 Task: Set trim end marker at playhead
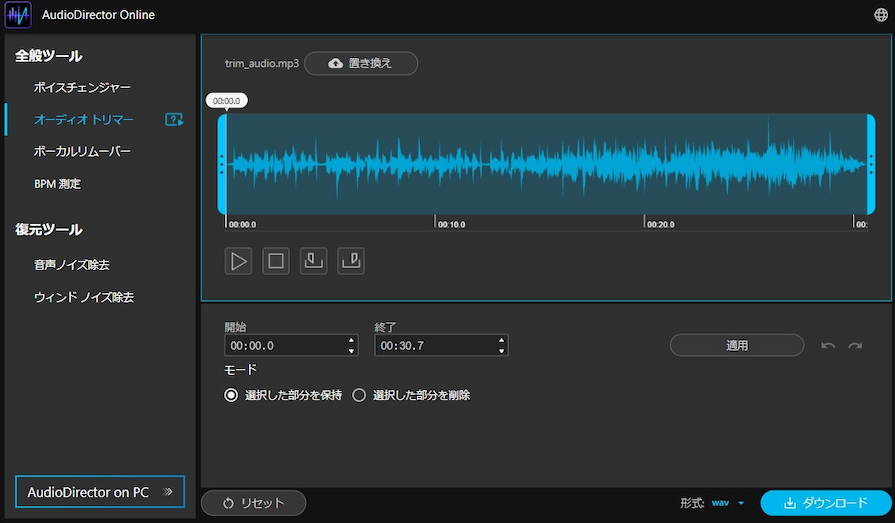(x=351, y=261)
